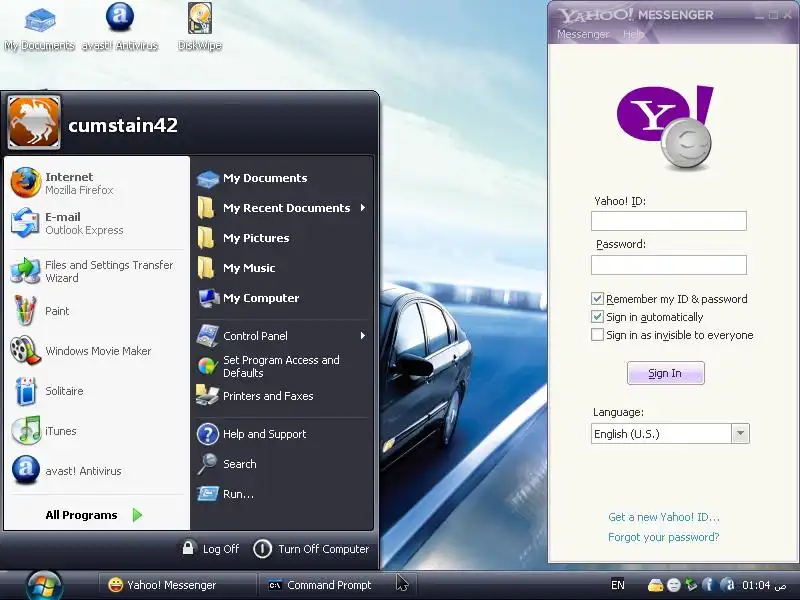This screenshot has width=800, height=600.
Task: Open Windows Movie Maker
Action: pyautogui.click(x=97, y=351)
